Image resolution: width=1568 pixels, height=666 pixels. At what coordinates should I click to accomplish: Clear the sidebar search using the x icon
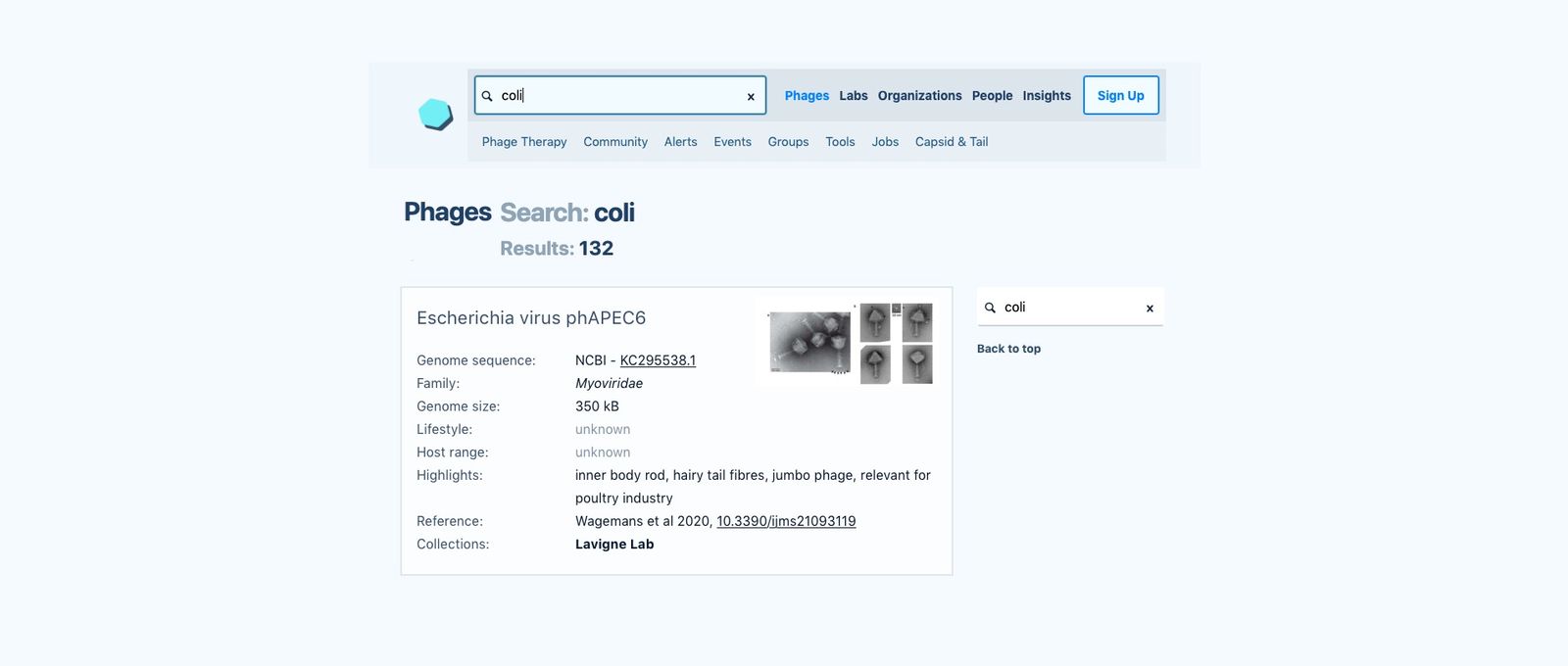point(1150,308)
